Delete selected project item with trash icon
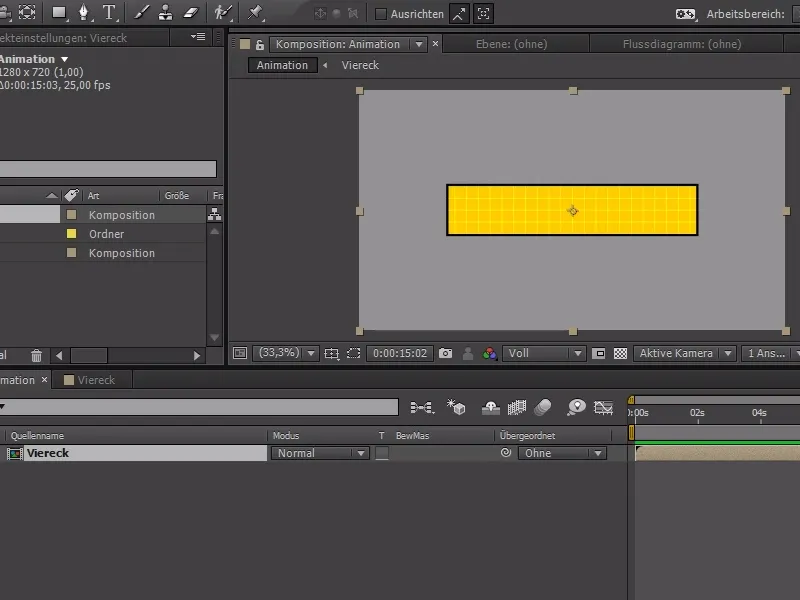 pos(36,356)
